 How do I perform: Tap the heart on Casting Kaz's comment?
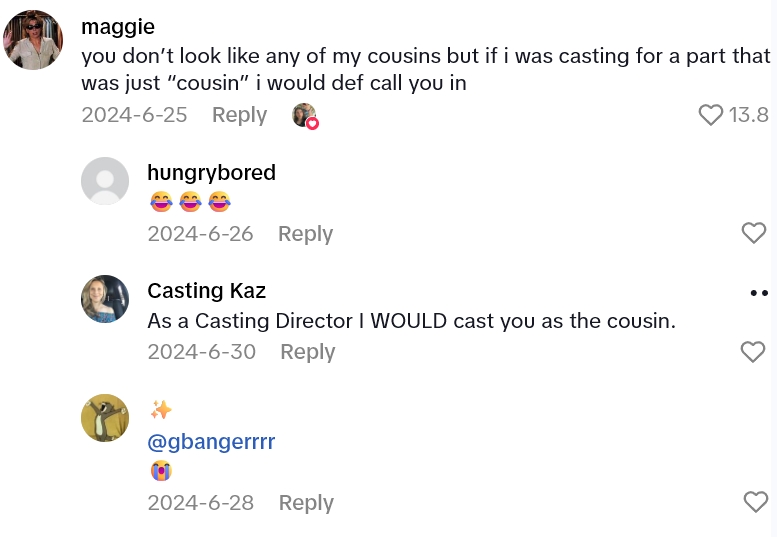[753, 352]
